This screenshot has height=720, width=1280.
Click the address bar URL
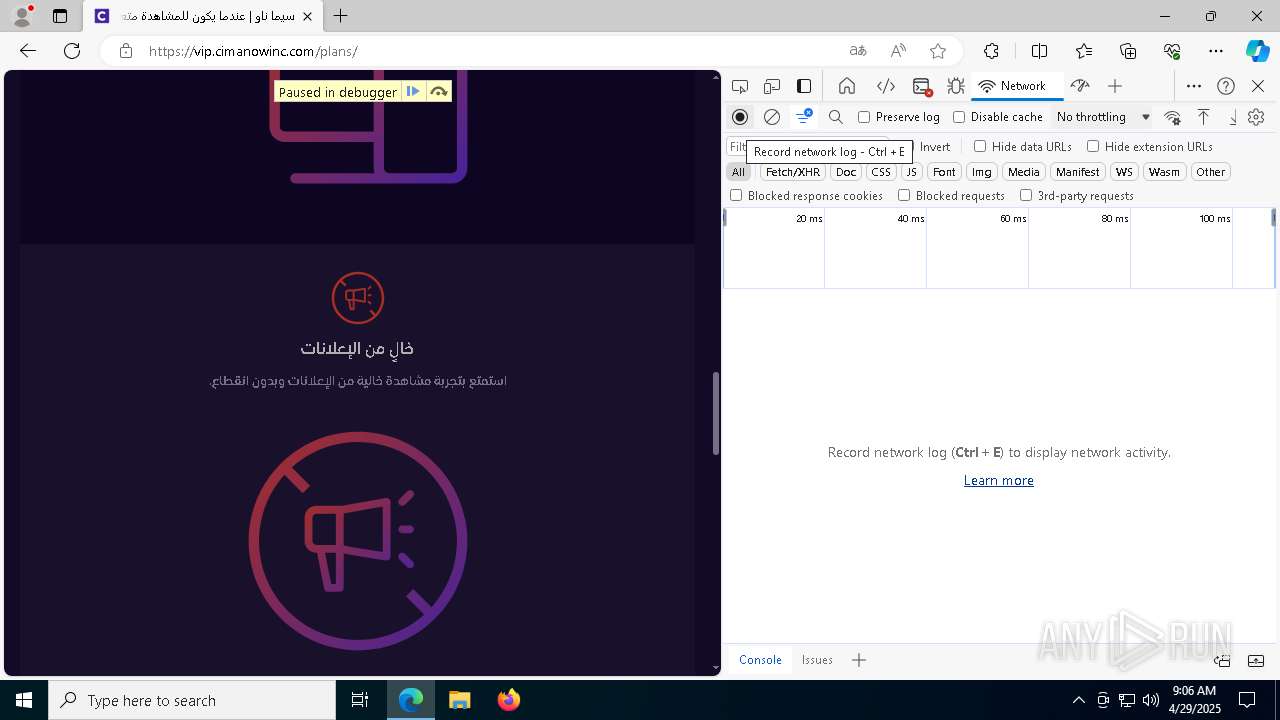[x=253, y=51]
